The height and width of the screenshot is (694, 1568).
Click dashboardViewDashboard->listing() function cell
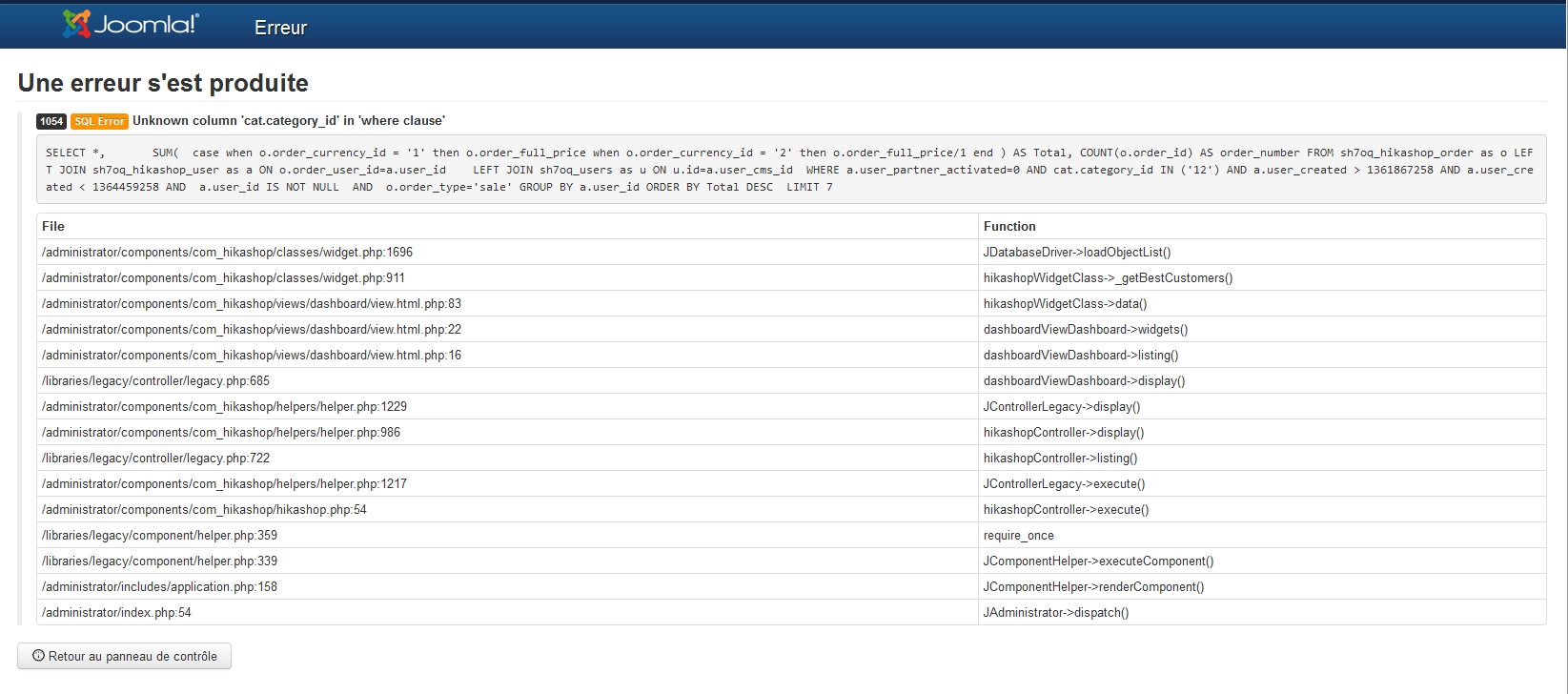coord(1262,355)
